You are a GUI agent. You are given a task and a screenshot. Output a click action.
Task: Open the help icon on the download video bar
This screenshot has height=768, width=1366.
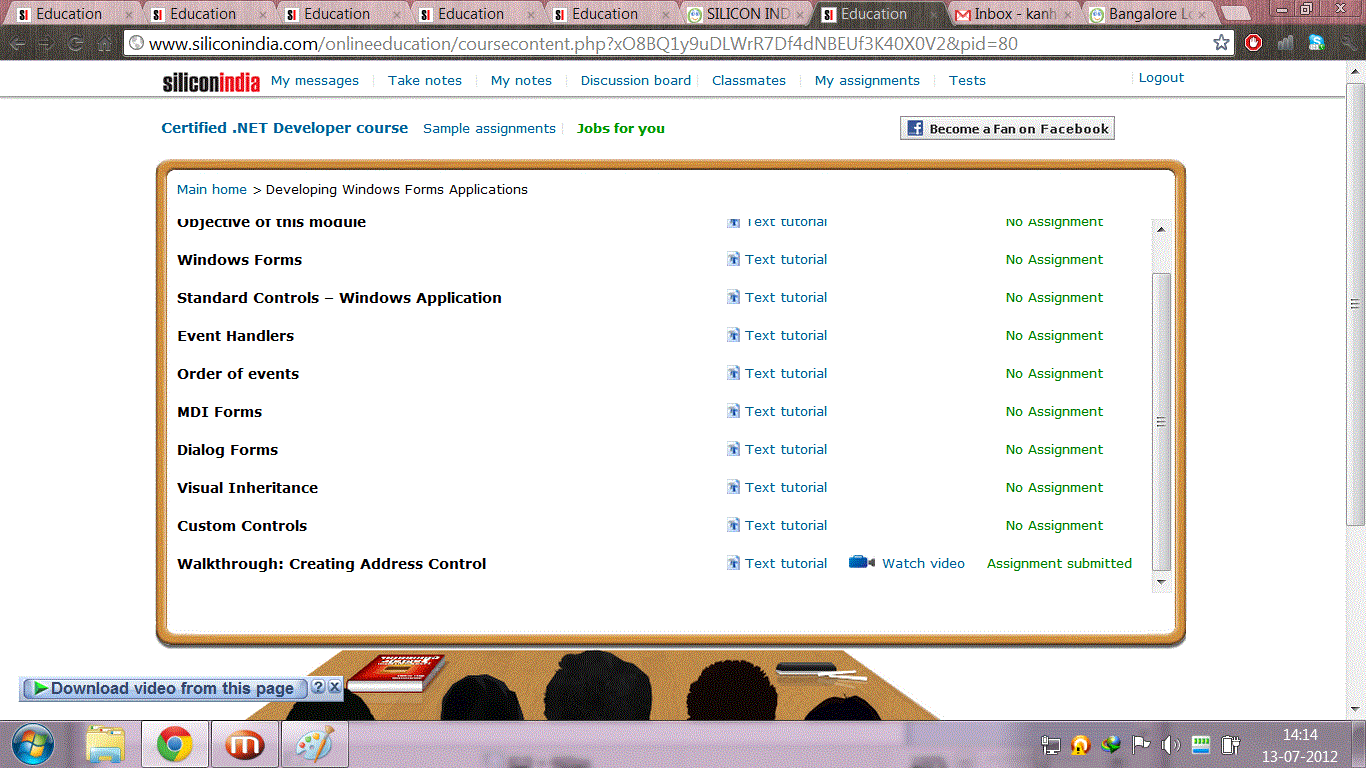[x=318, y=687]
